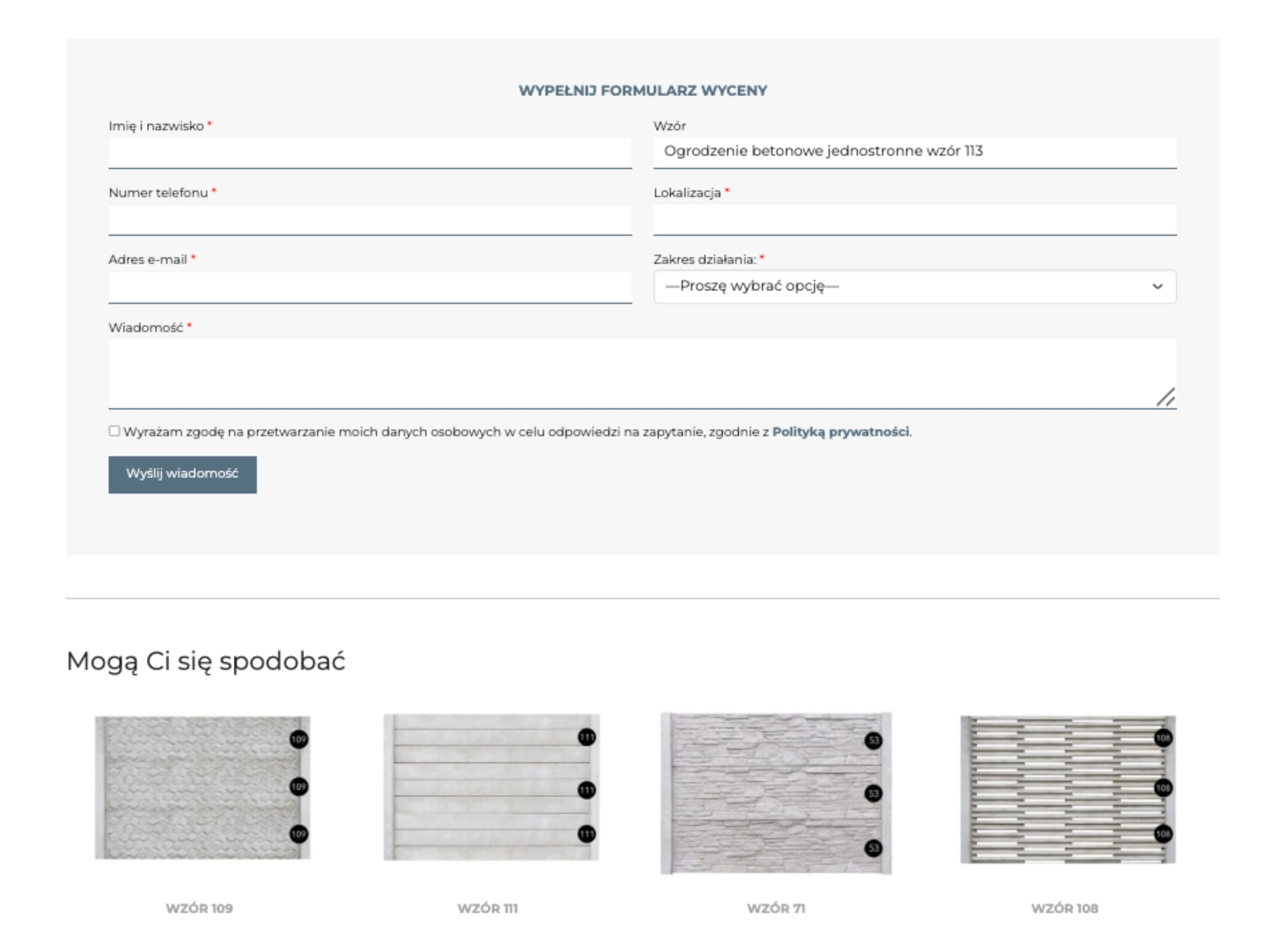Viewport: 1274px width, 952px height.
Task: Click the WZÓR 109 product title link
Action: point(199,908)
